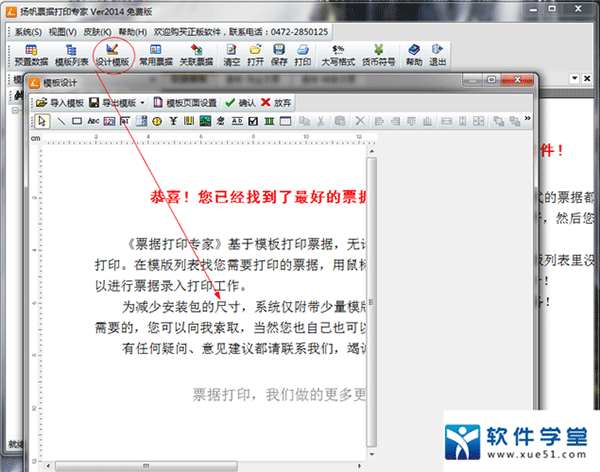Viewport: 600px width, 472px height.
Task: Select the barcode tool
Action: 189,121
